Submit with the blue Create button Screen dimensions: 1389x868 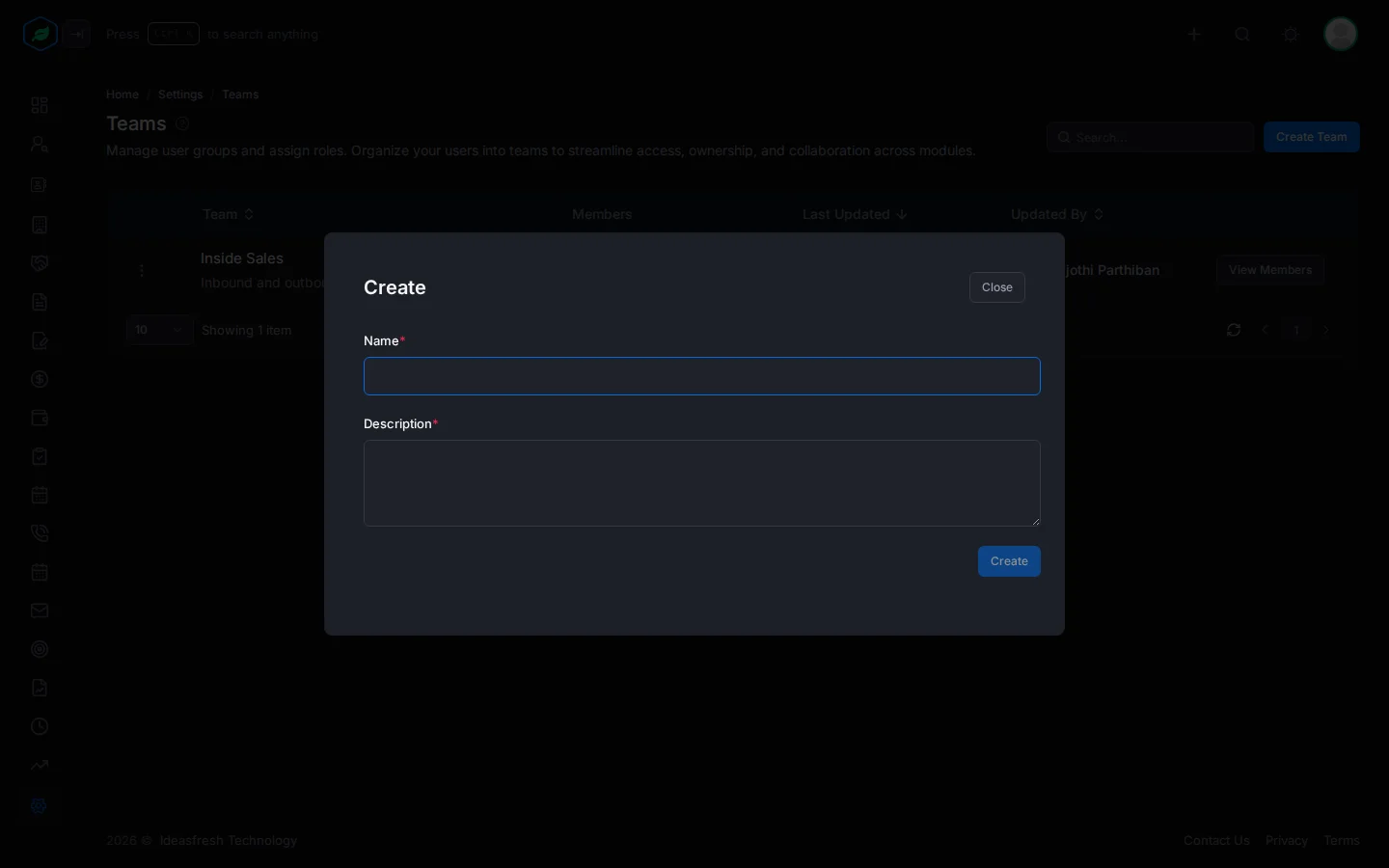coord(1009,561)
